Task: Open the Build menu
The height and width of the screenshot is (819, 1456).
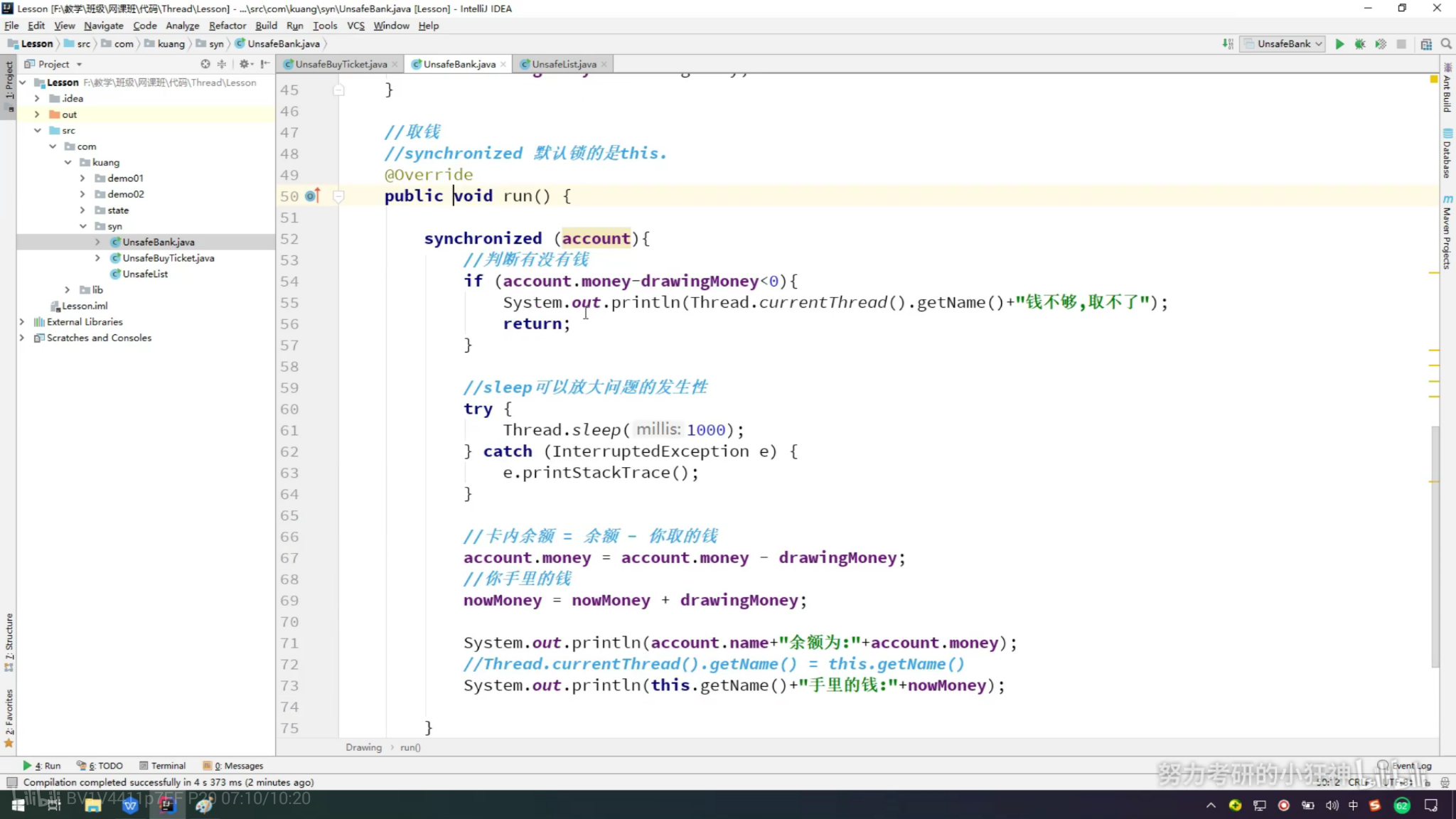Action: click(x=266, y=26)
